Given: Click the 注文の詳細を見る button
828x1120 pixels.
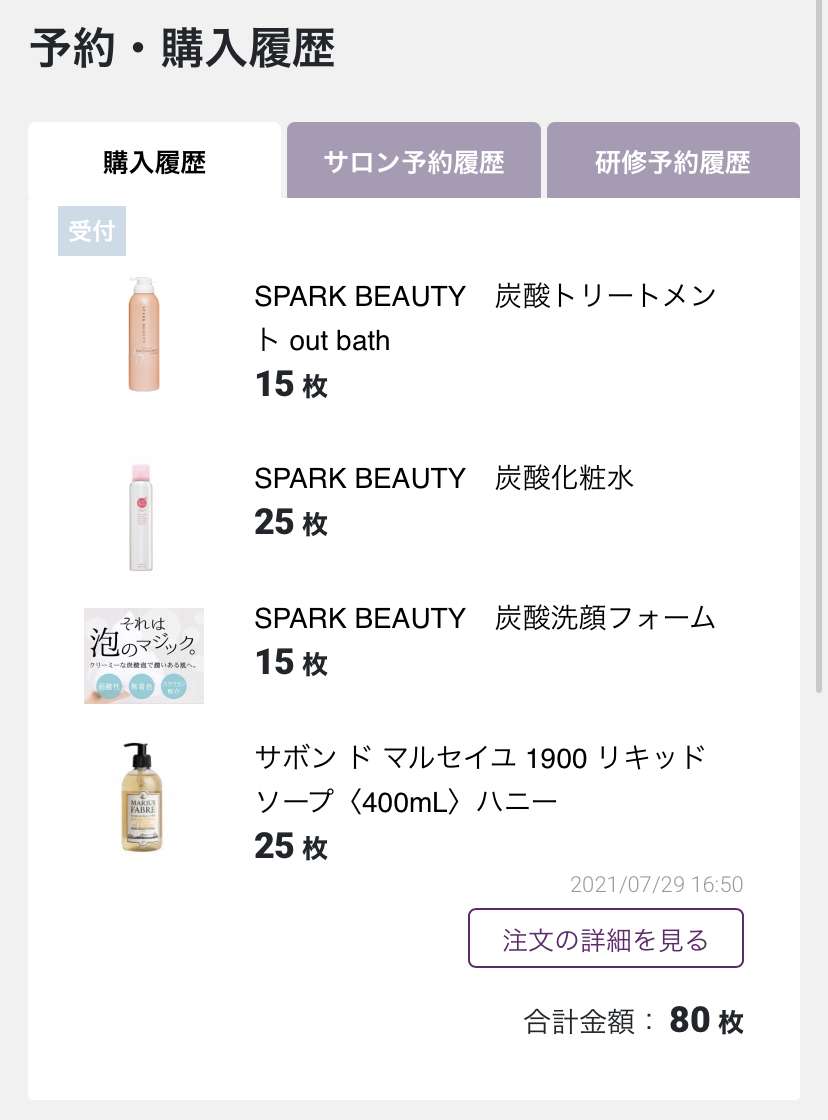Looking at the screenshot, I should 606,939.
